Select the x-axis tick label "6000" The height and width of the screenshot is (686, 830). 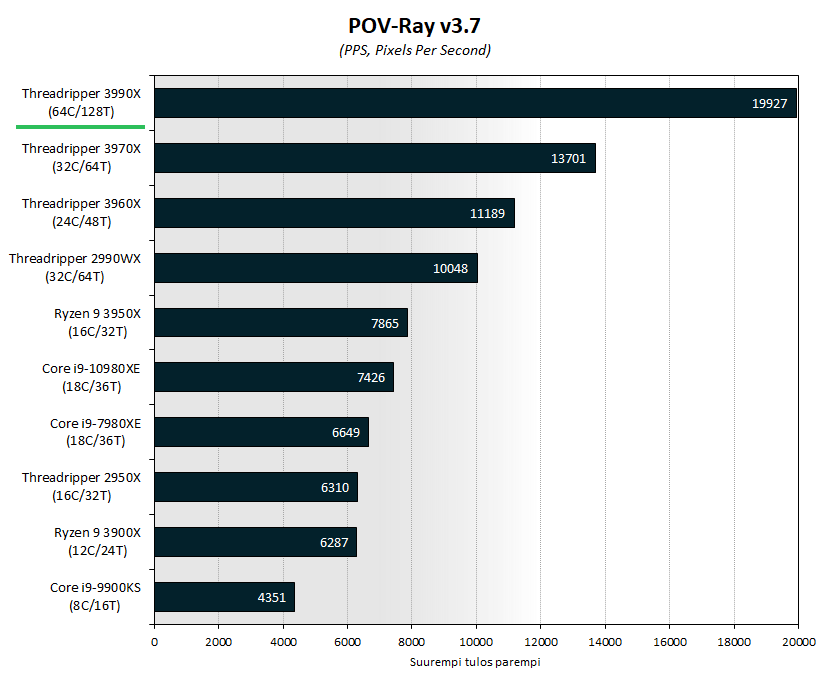pos(347,642)
